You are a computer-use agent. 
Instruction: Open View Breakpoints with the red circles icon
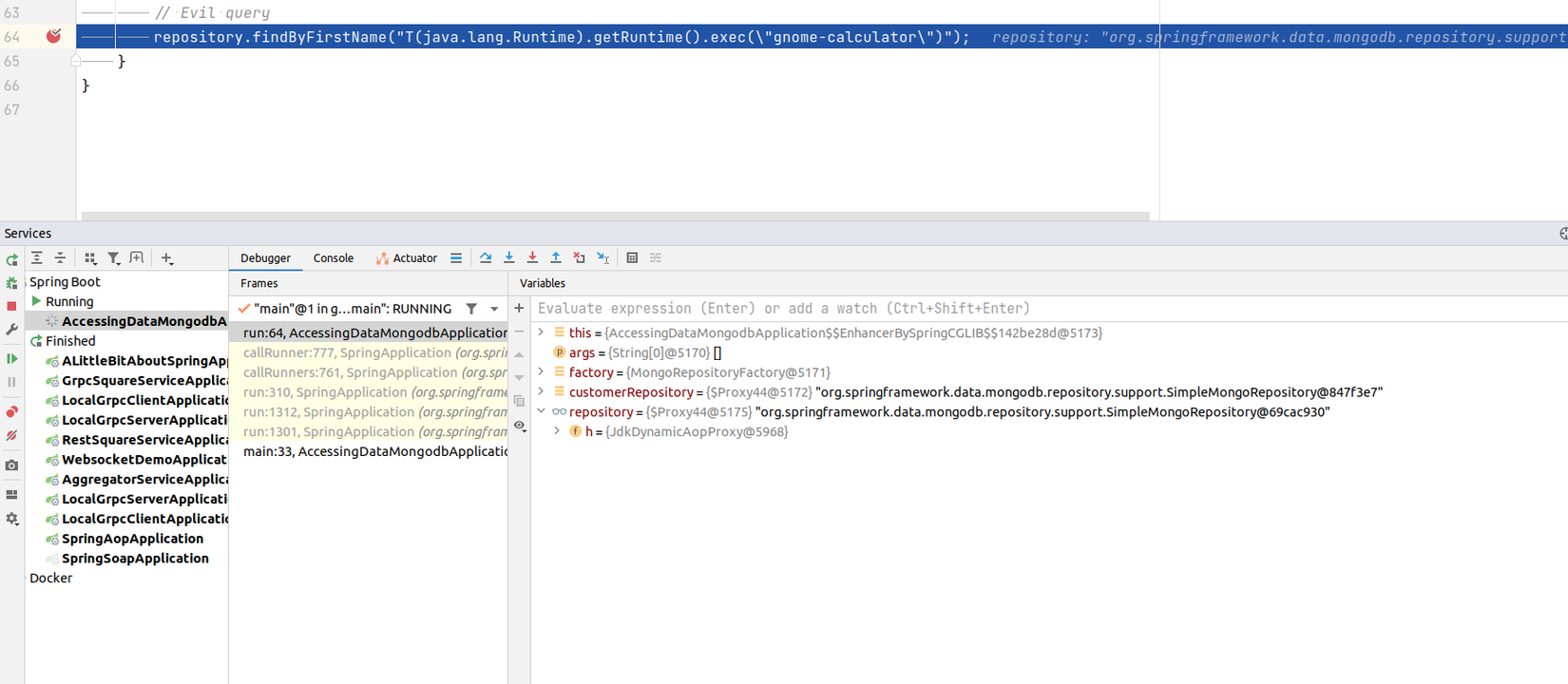tap(11, 412)
